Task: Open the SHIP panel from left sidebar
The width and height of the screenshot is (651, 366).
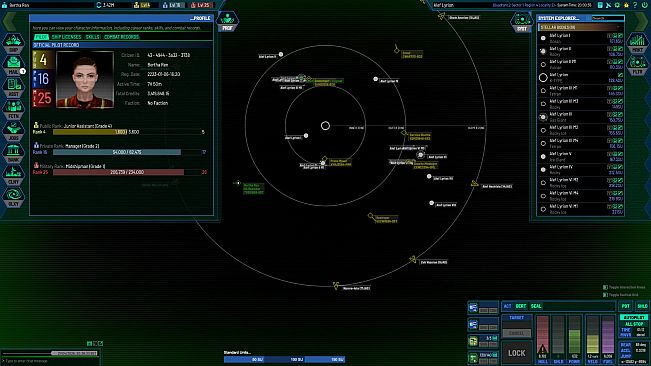Action: (x=13, y=44)
